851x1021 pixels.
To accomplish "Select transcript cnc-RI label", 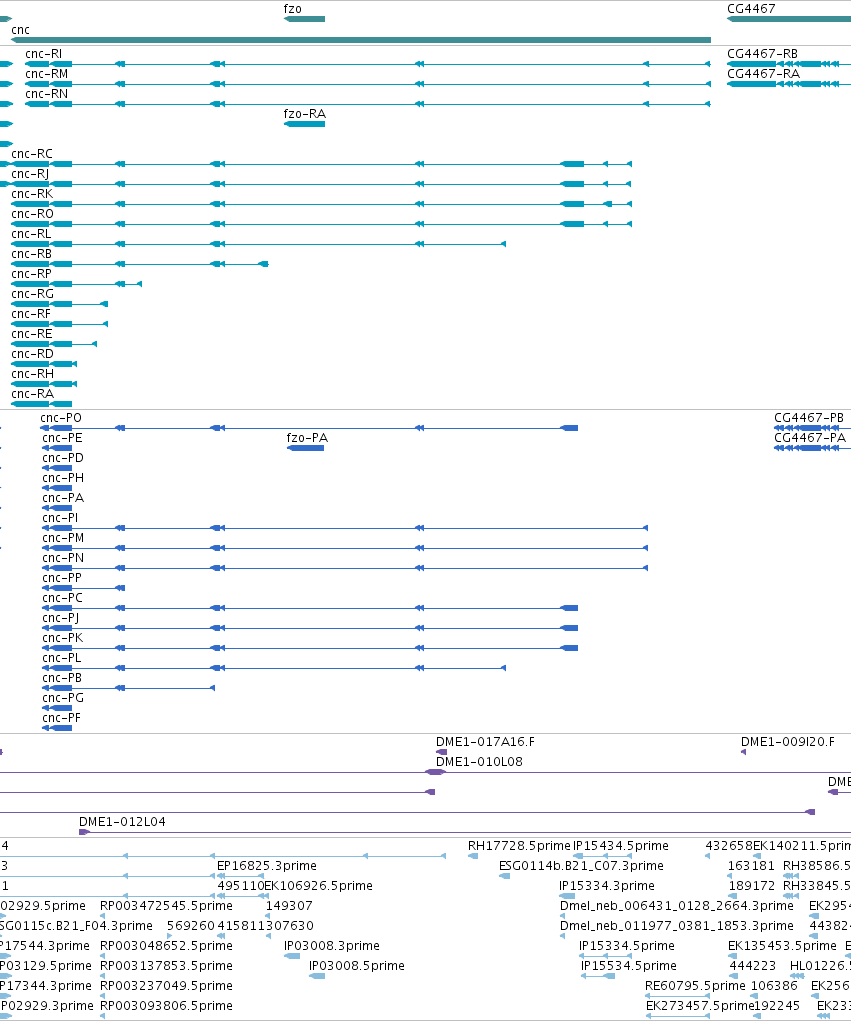I will point(44,53).
